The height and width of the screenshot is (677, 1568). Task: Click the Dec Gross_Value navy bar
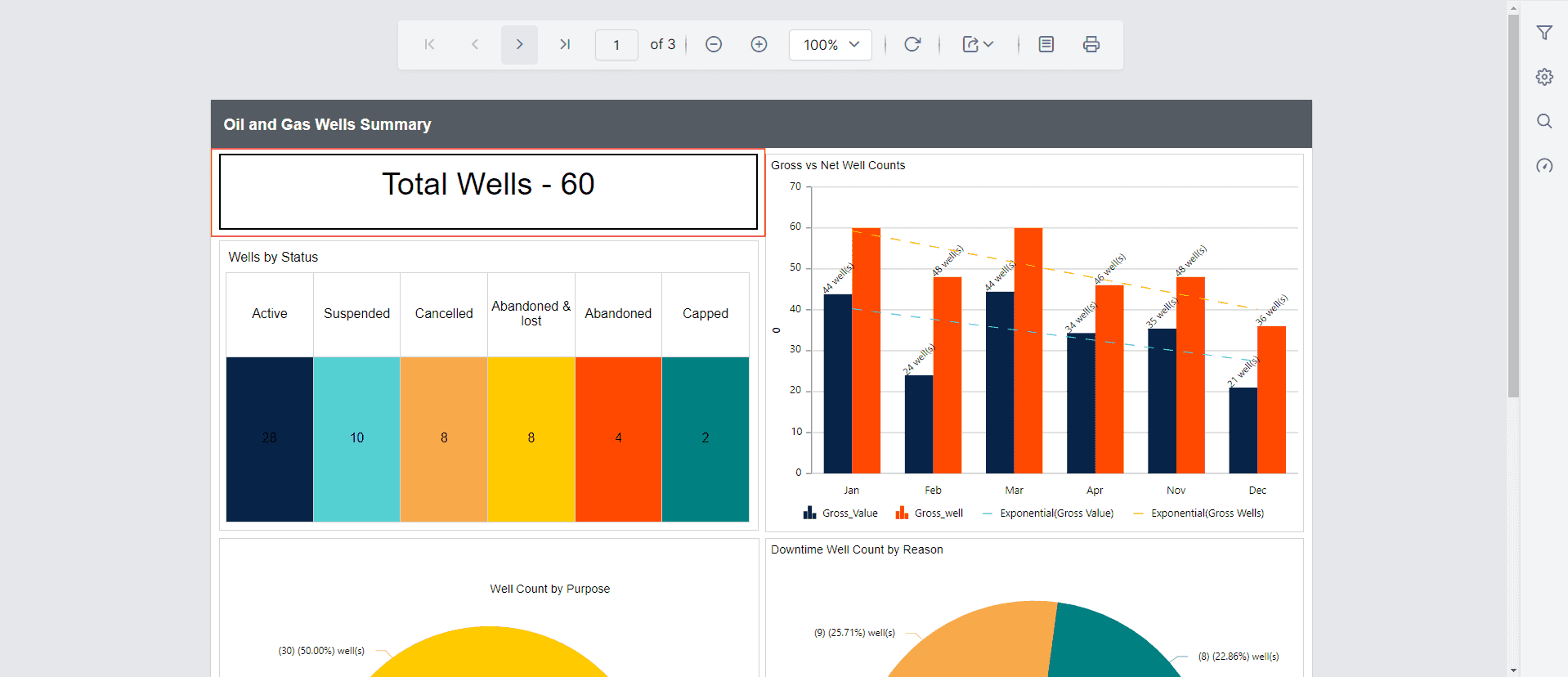pos(1243,431)
